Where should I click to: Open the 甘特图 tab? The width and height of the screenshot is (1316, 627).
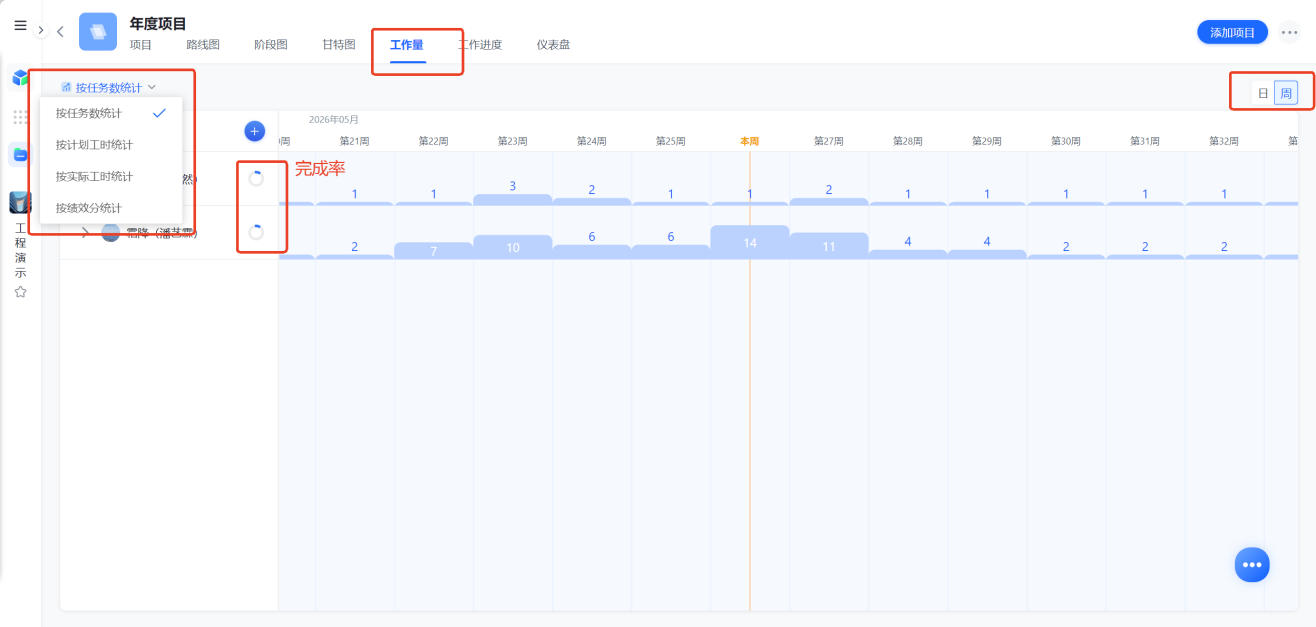[x=338, y=45]
